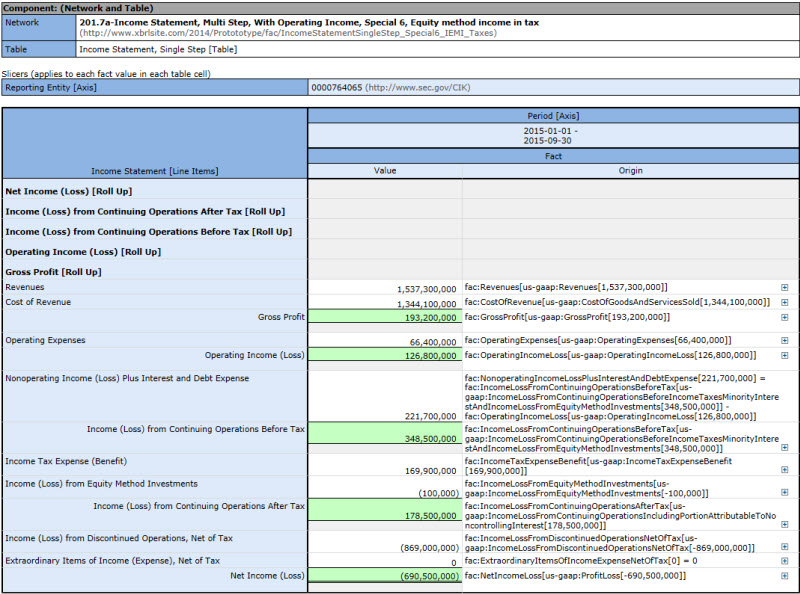Select the 1,344,100,000 Cost of Revenue value
The height and width of the screenshot is (594, 800).
(385, 302)
